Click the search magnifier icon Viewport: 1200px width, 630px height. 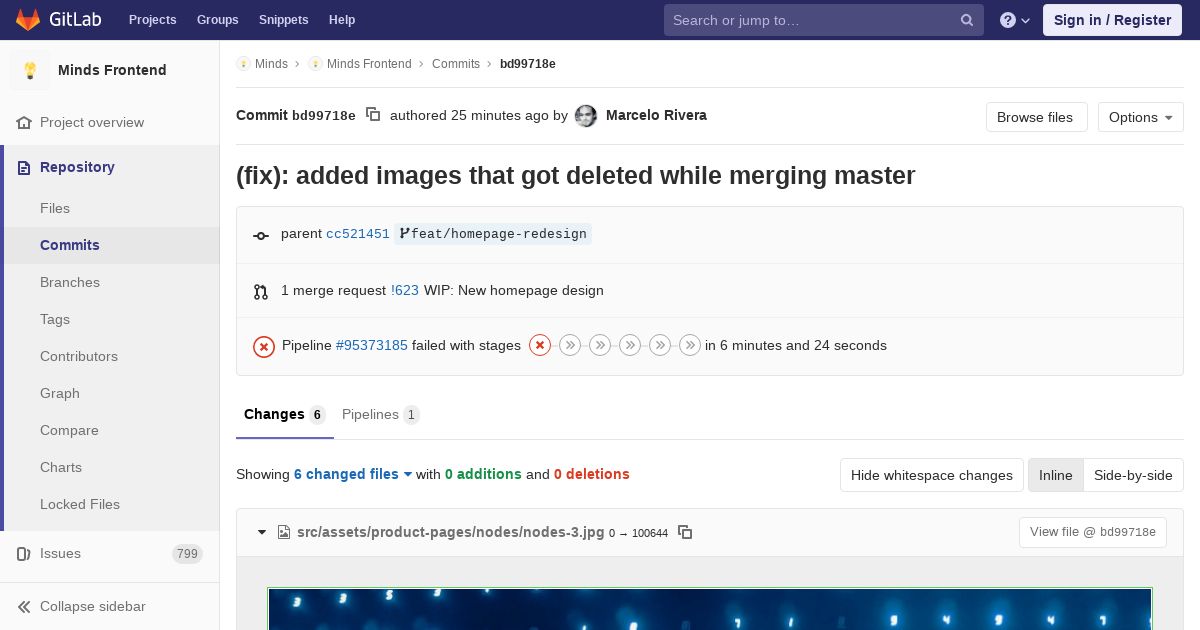coord(967,20)
